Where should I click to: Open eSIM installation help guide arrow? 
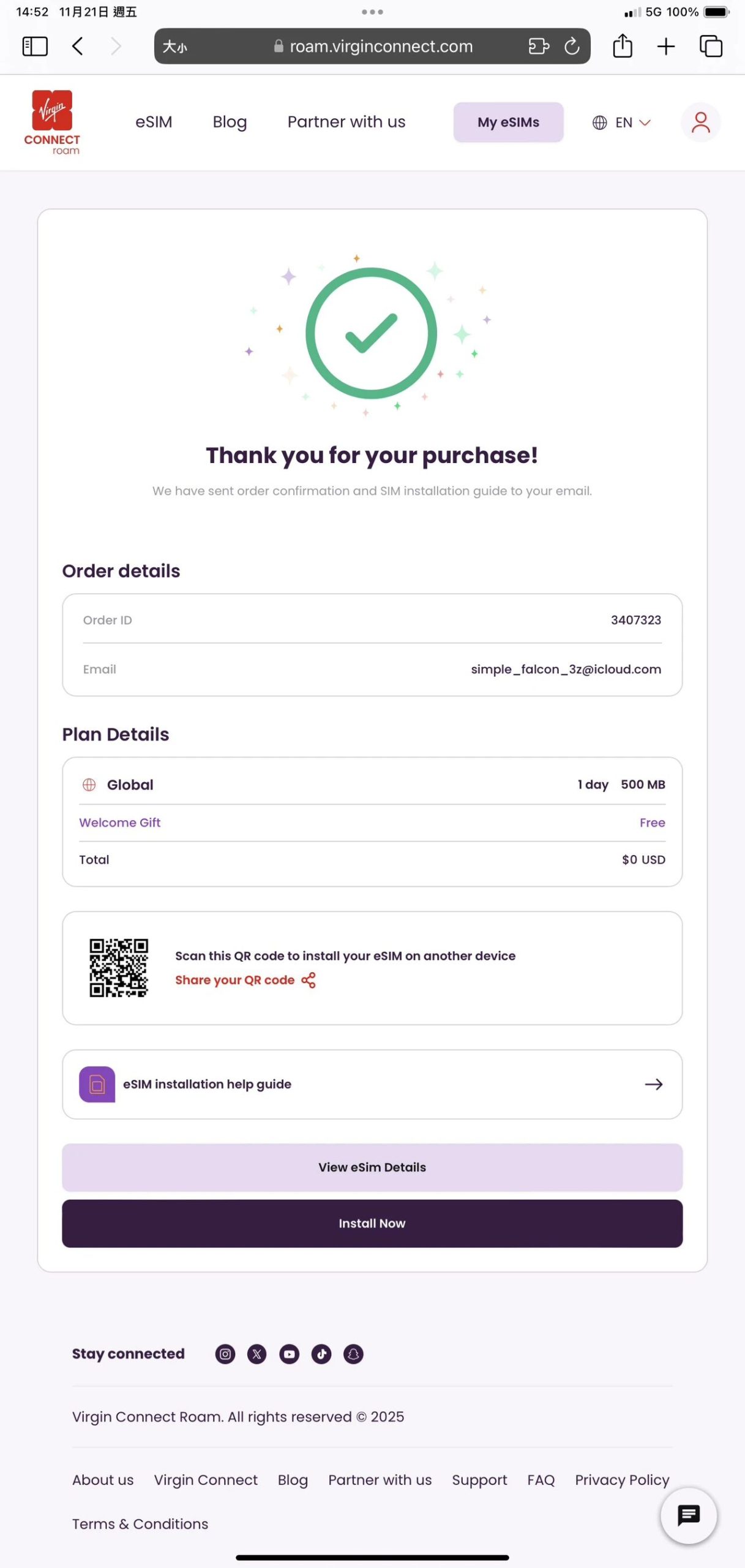(x=653, y=1084)
